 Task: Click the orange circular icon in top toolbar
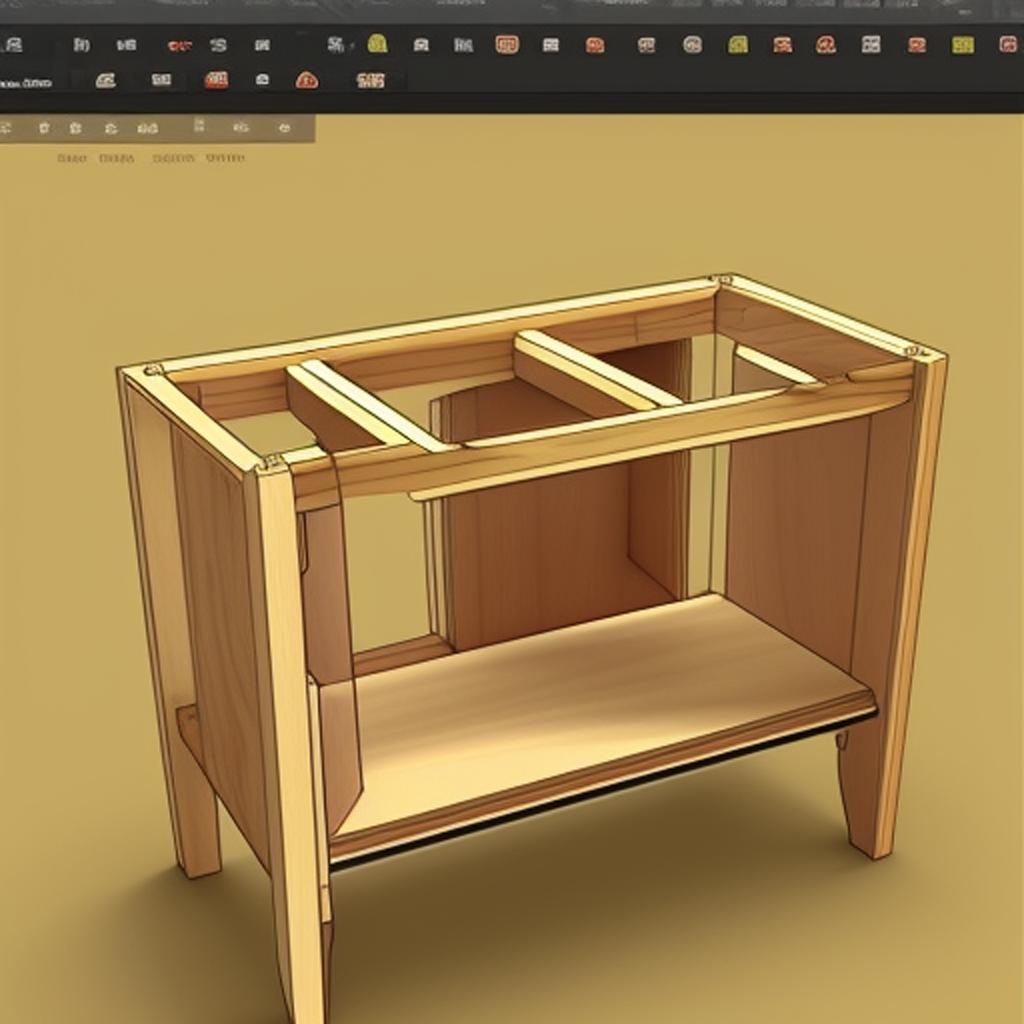[x=825, y=44]
